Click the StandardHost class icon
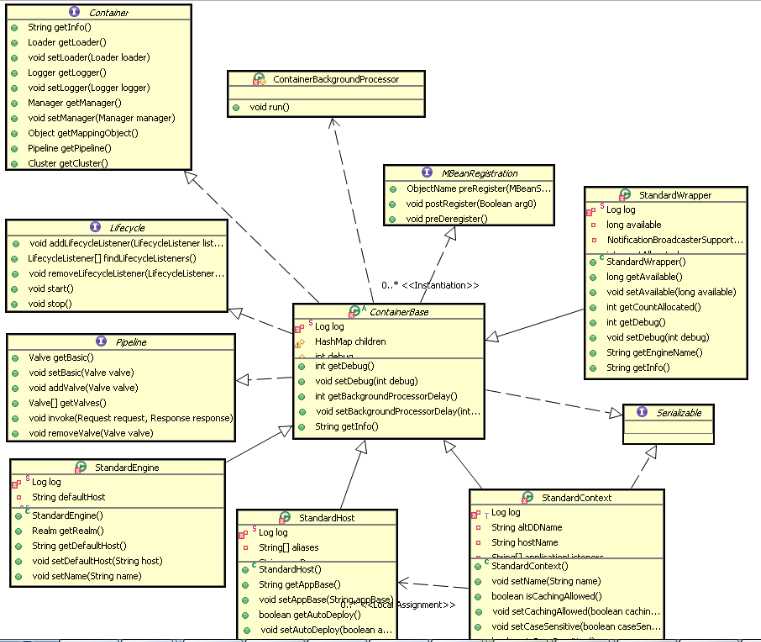 285,517
